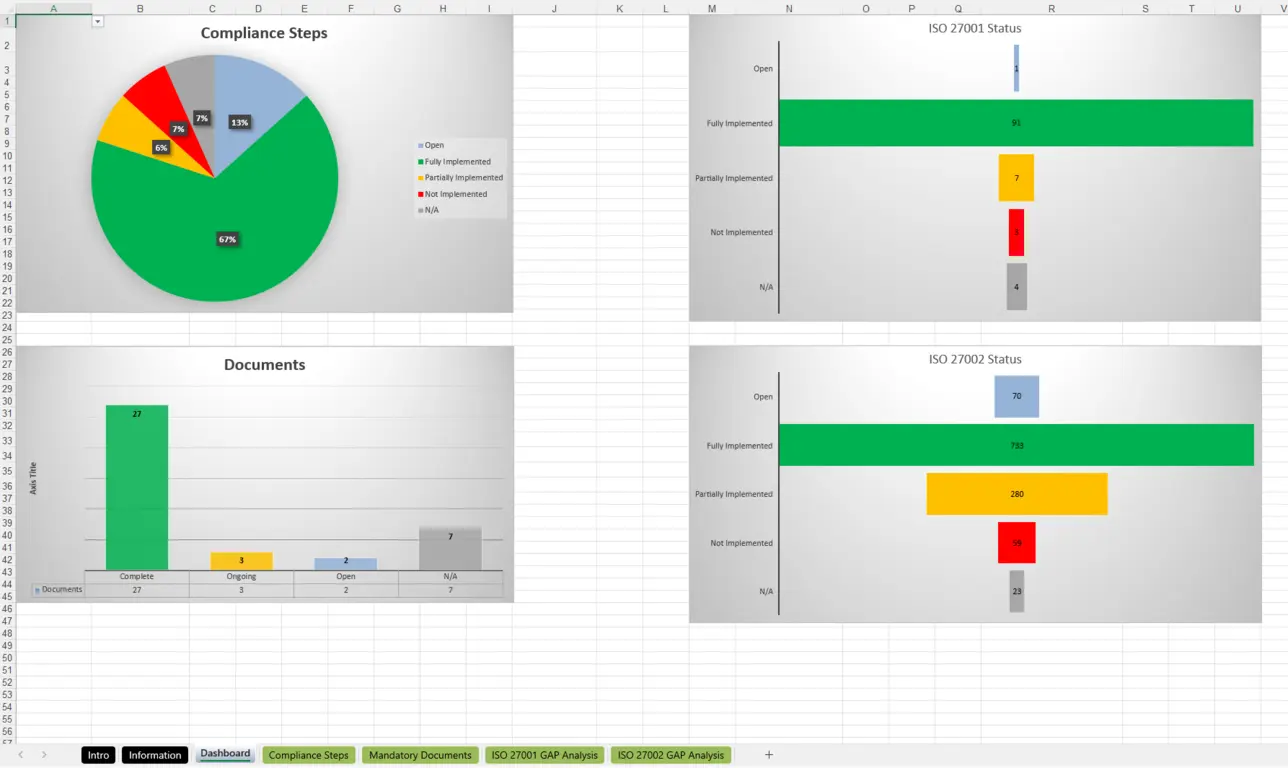Switch to ISO 27002 GAP Analysis sheet
The height and width of the screenshot is (768, 1288).
click(x=671, y=755)
